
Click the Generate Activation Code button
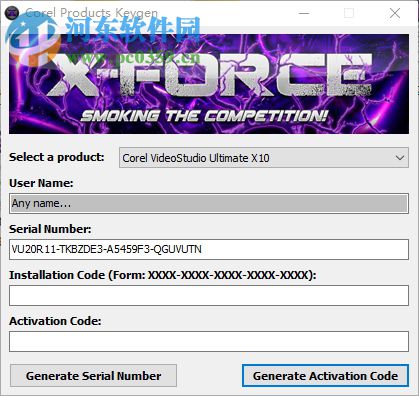[325, 376]
